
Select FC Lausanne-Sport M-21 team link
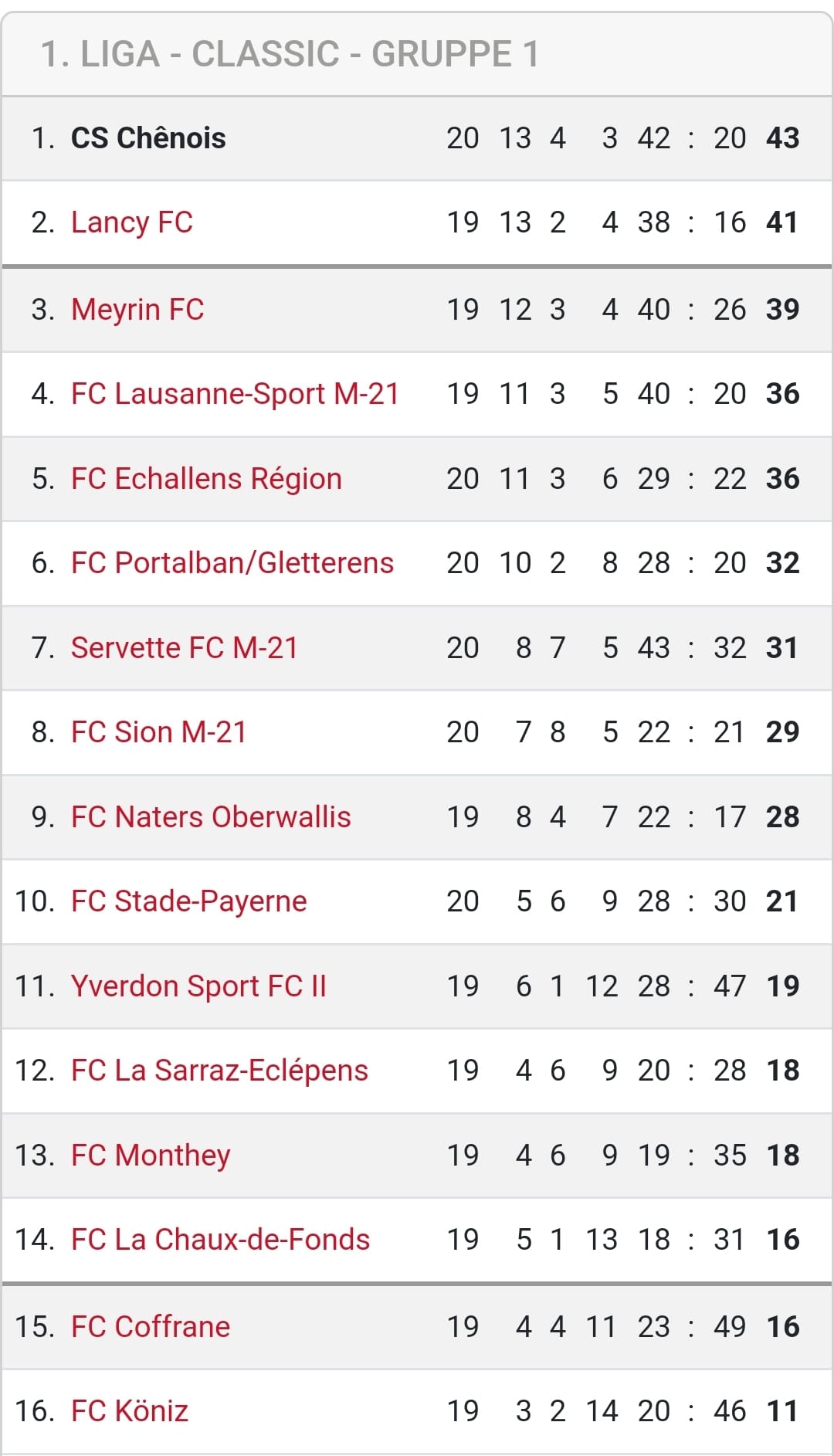coord(235,394)
